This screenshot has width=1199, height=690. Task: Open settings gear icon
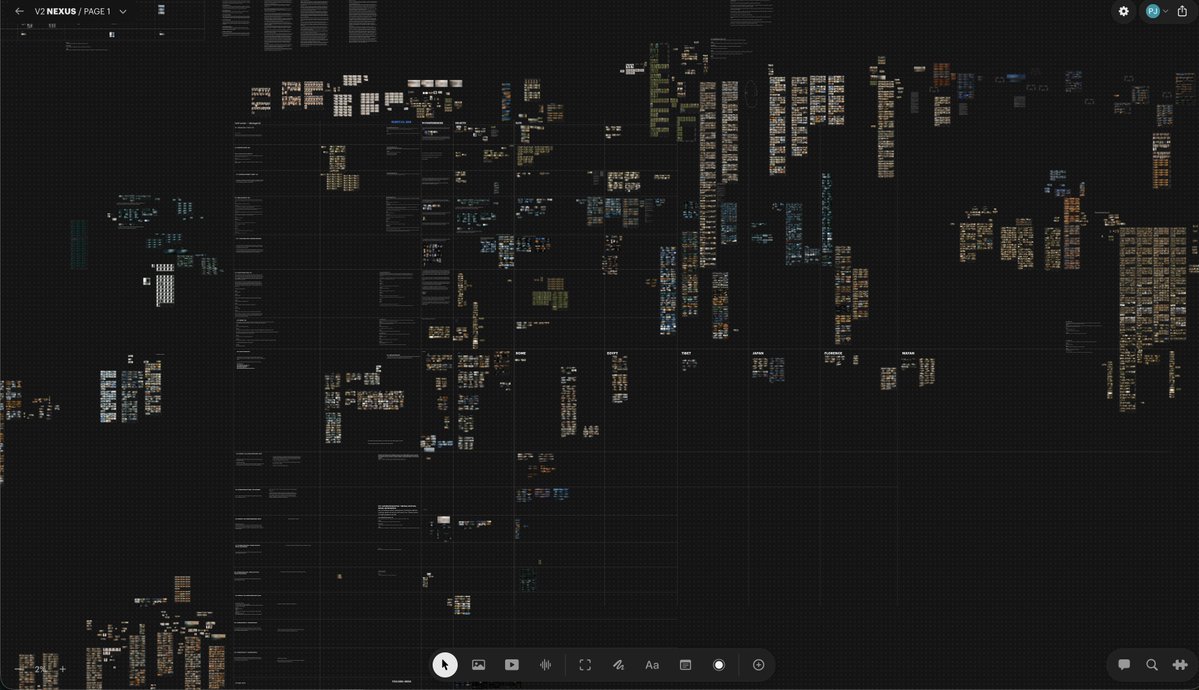click(x=1123, y=11)
